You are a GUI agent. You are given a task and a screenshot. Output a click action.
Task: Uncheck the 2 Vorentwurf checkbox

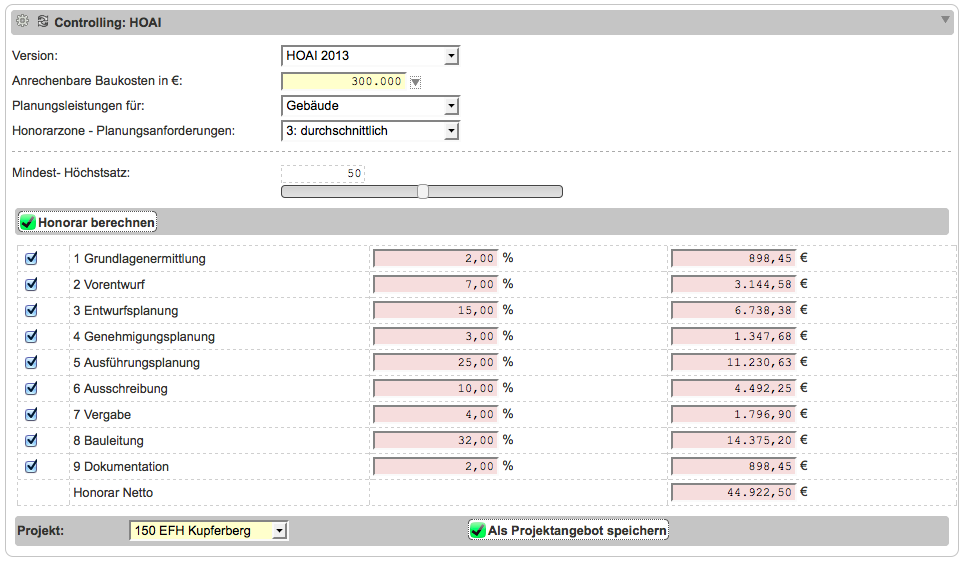[31, 284]
